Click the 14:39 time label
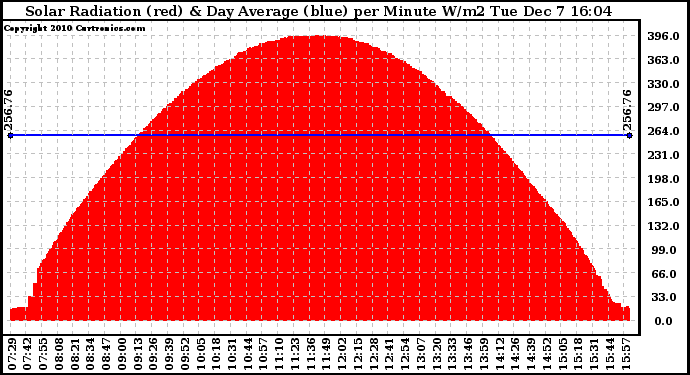This screenshot has width=690, height=375. pyautogui.click(x=531, y=354)
